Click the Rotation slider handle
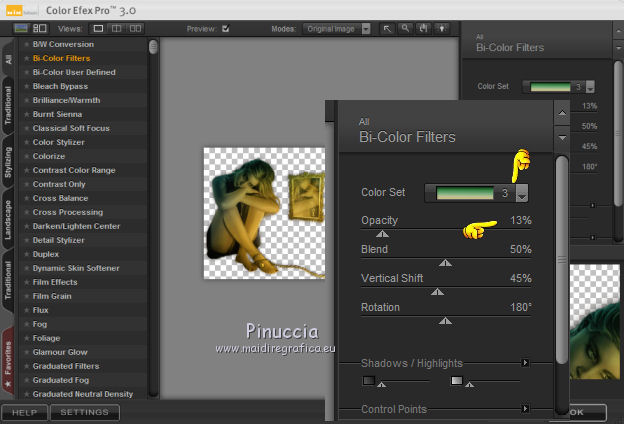624x424 pixels. [x=445, y=321]
